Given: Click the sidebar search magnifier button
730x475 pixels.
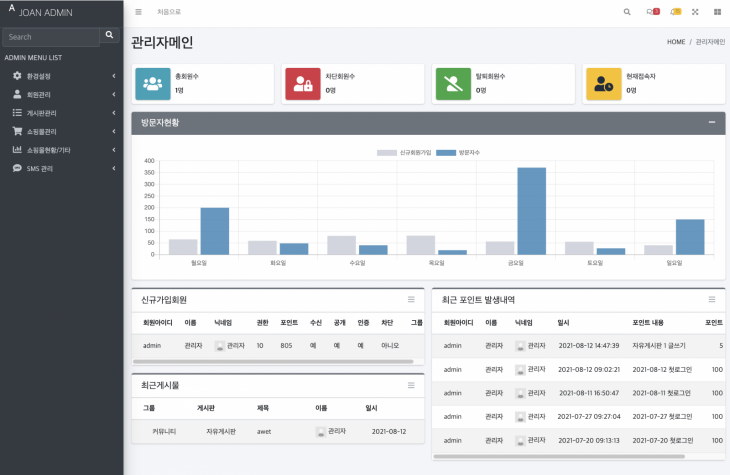Looking at the screenshot, I should pyautogui.click(x=110, y=35).
